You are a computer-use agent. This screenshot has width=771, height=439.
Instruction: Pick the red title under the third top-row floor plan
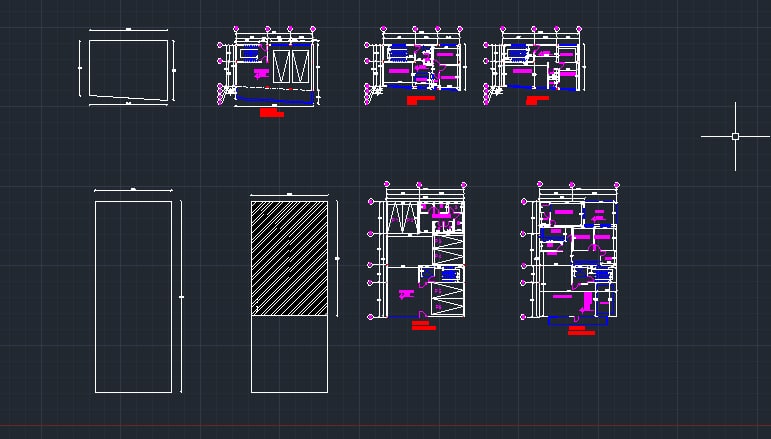[537, 98]
